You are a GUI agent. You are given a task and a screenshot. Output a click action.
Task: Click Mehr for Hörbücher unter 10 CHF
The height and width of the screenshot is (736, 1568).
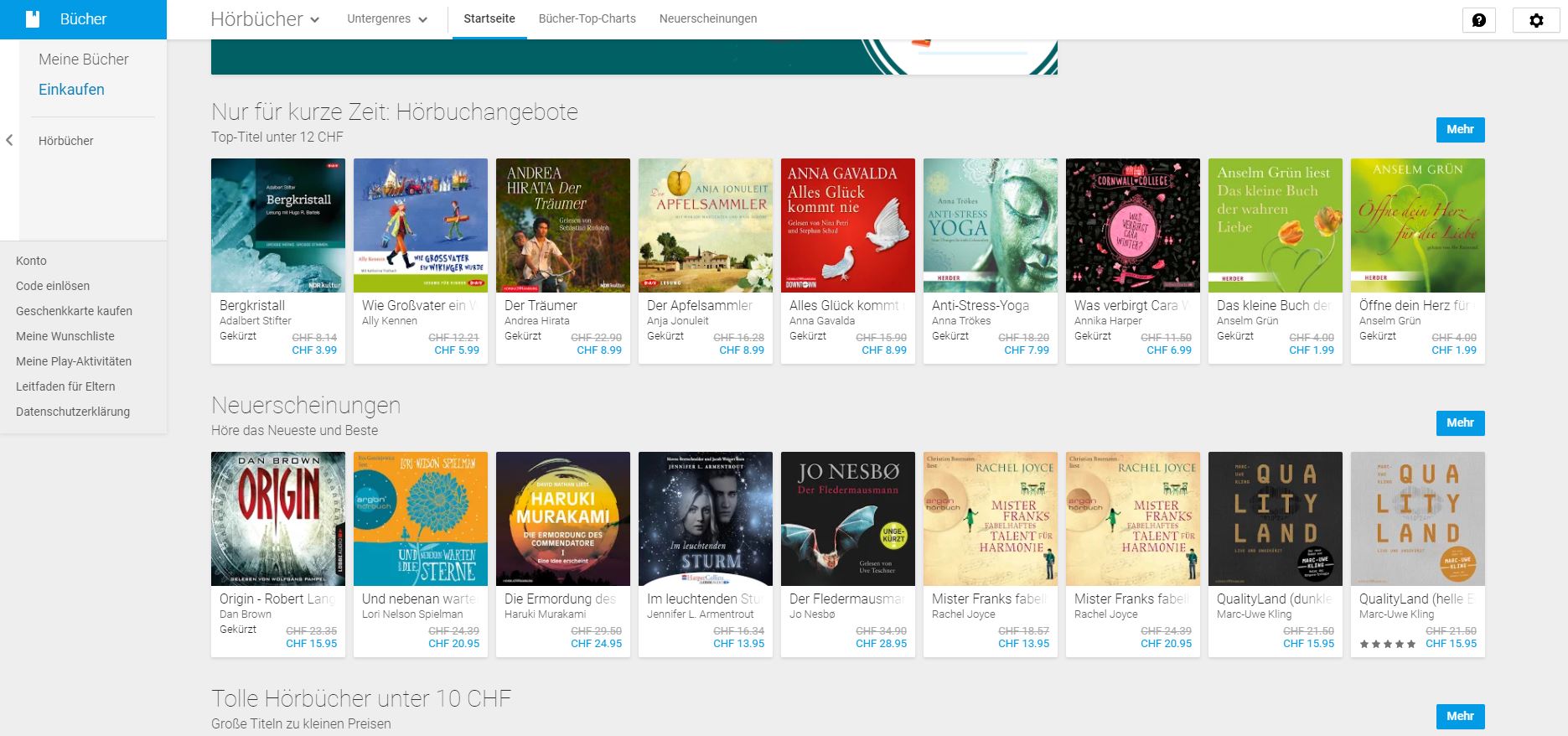tap(1460, 716)
